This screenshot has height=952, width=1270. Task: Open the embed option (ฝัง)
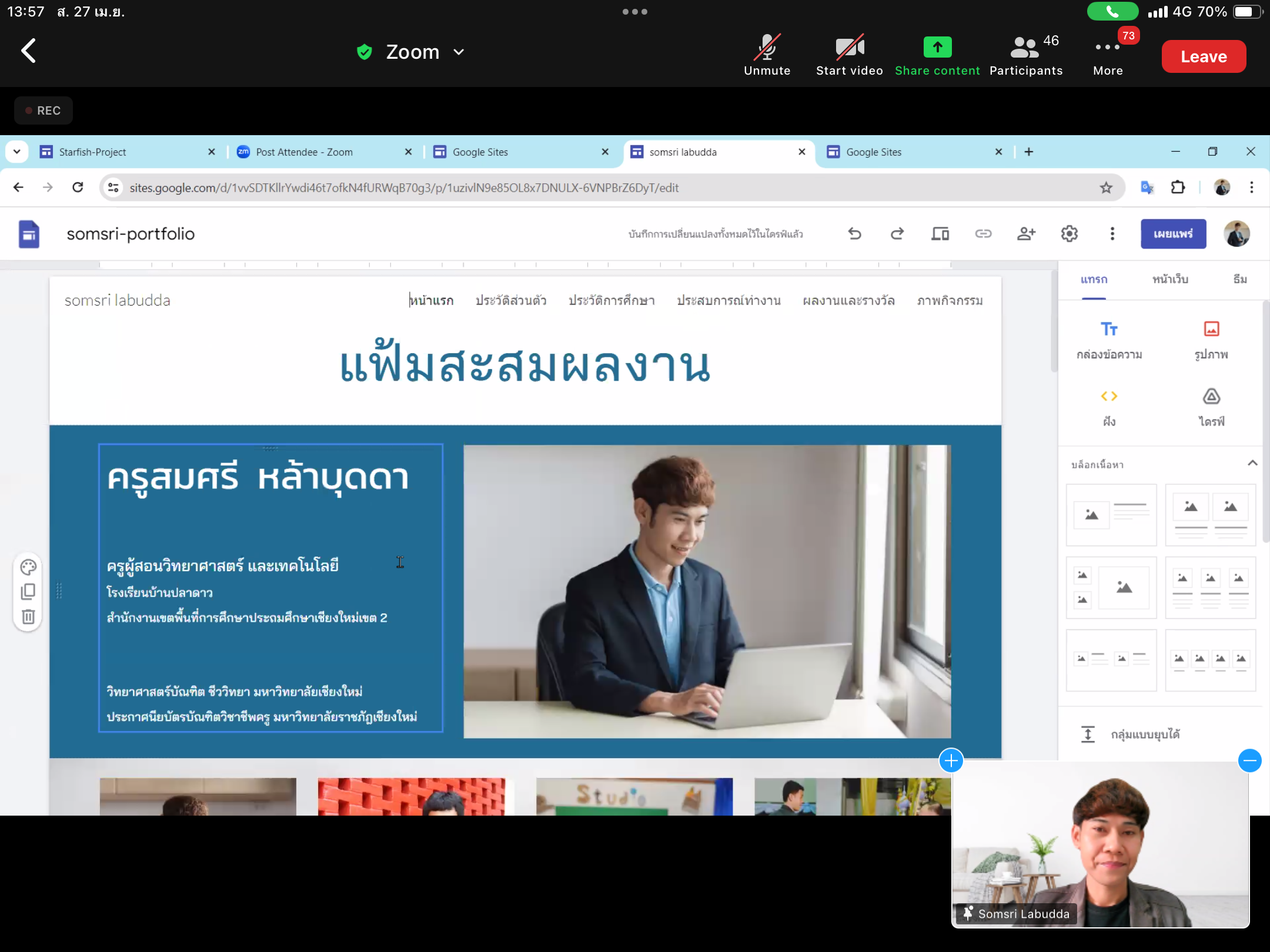click(1110, 404)
